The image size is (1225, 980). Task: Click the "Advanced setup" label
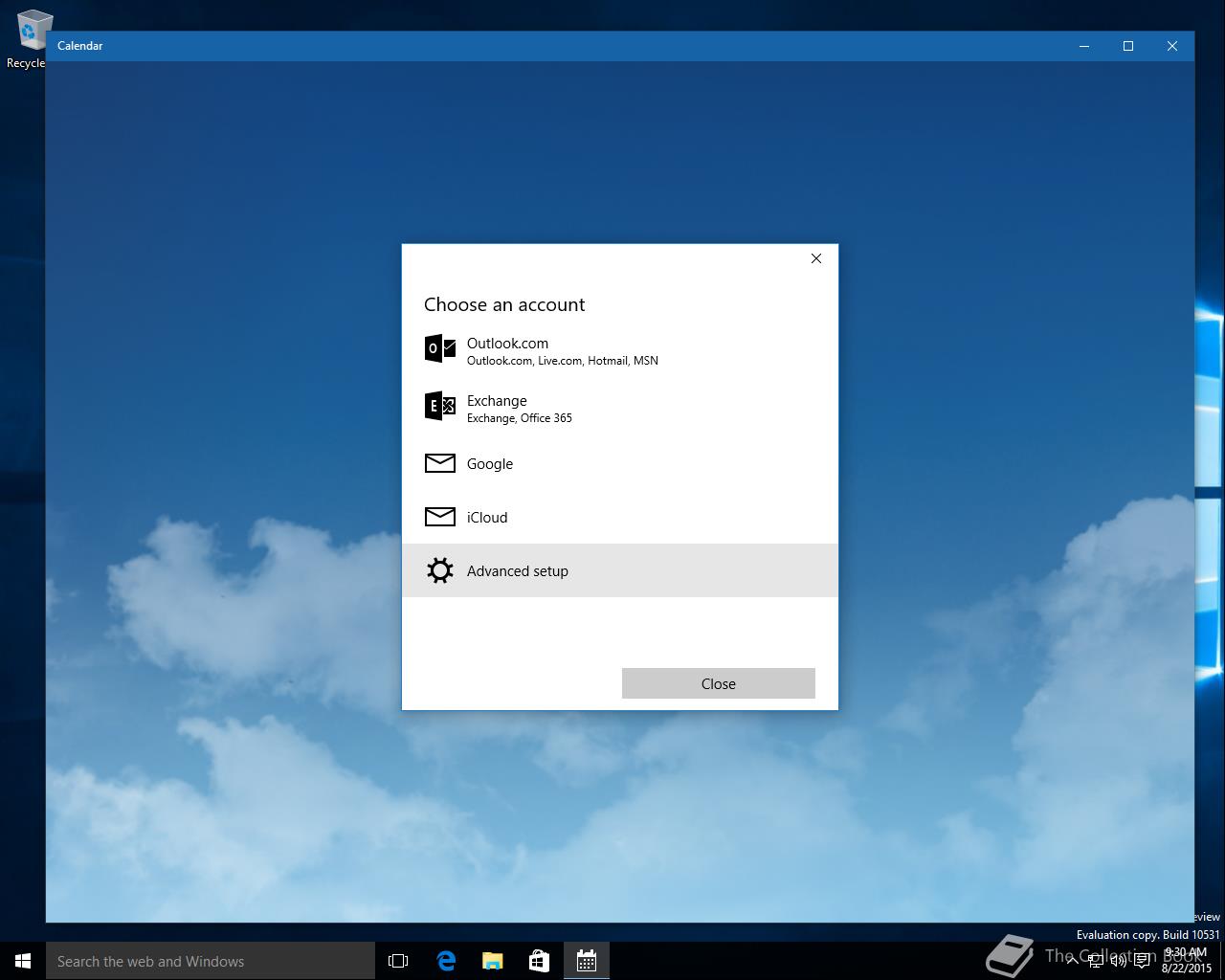(x=518, y=571)
